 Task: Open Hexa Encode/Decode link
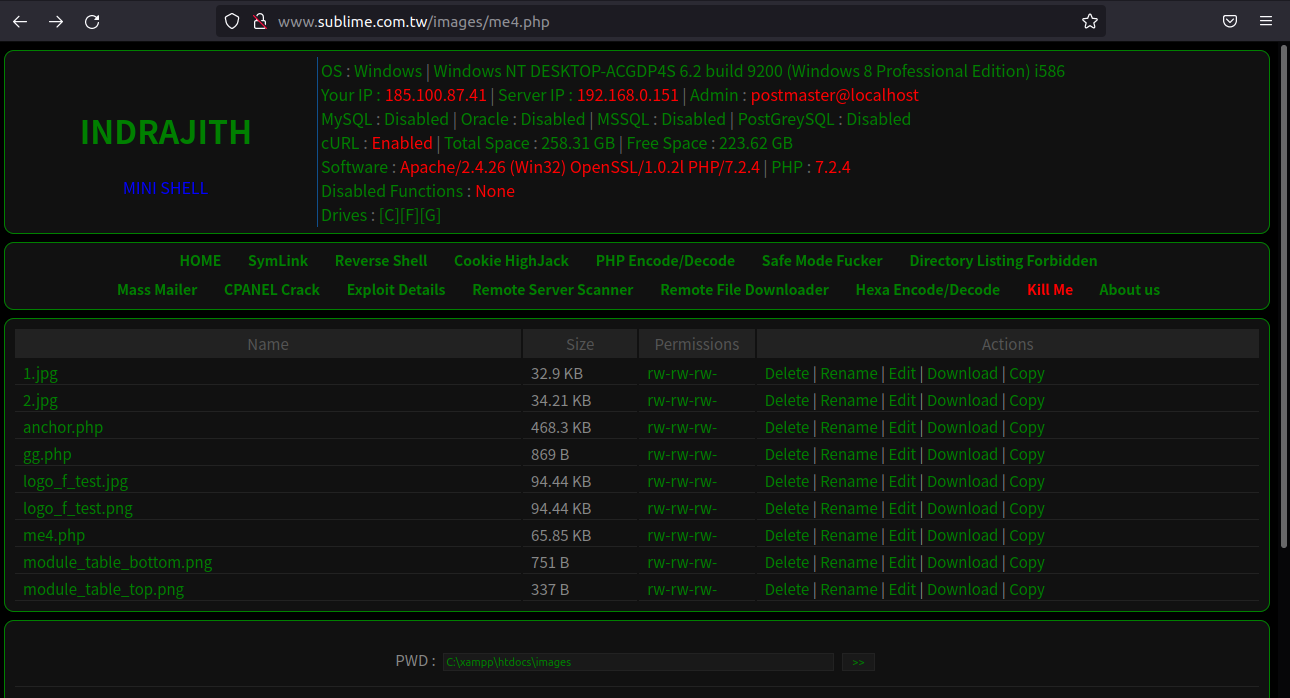(x=927, y=290)
